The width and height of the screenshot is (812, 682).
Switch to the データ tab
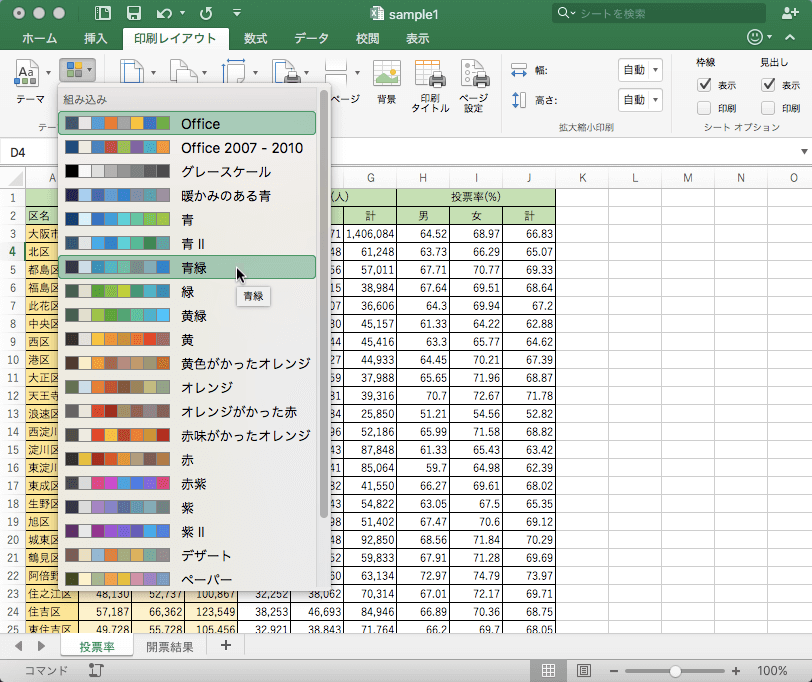(x=312, y=38)
